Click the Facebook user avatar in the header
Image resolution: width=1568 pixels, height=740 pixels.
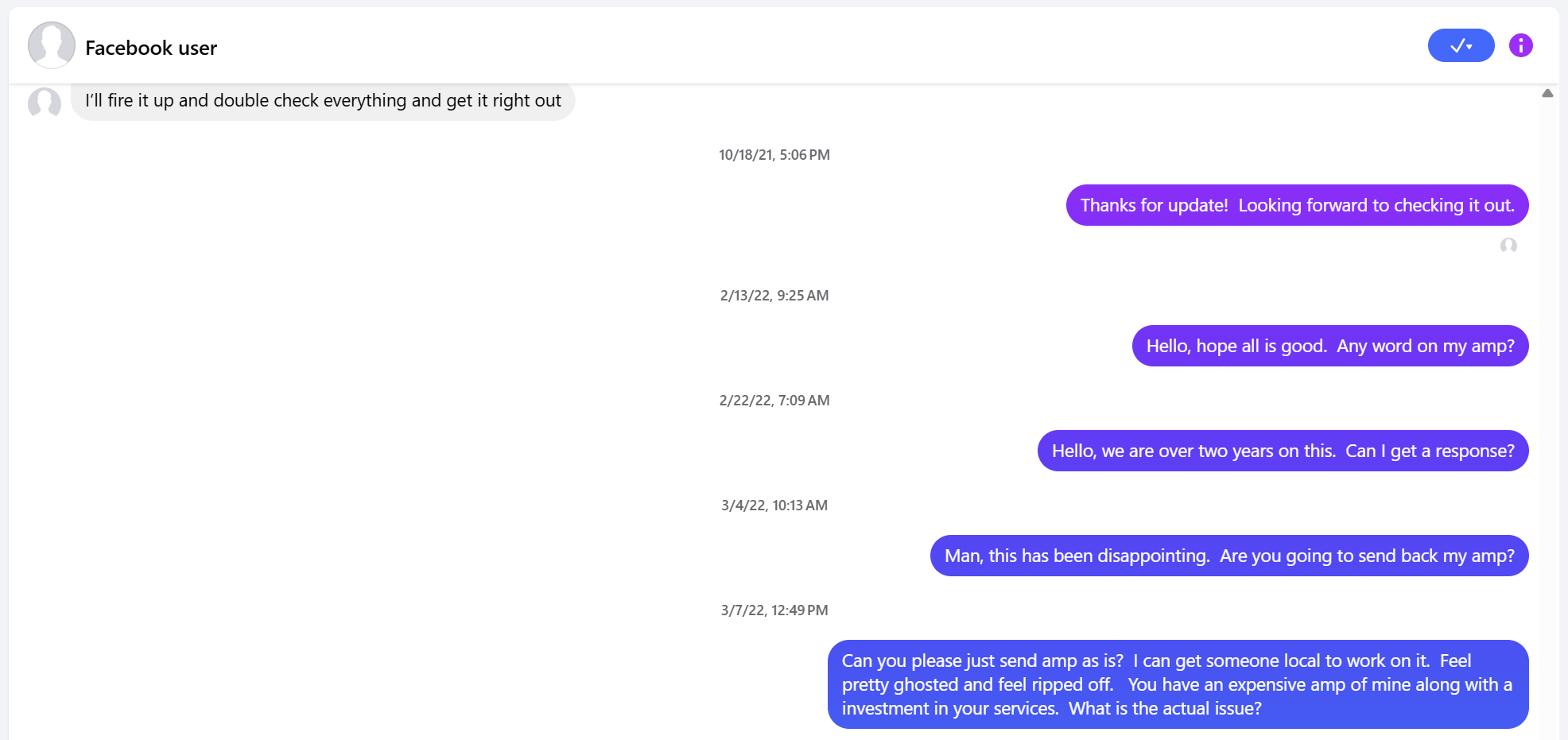coord(51,45)
